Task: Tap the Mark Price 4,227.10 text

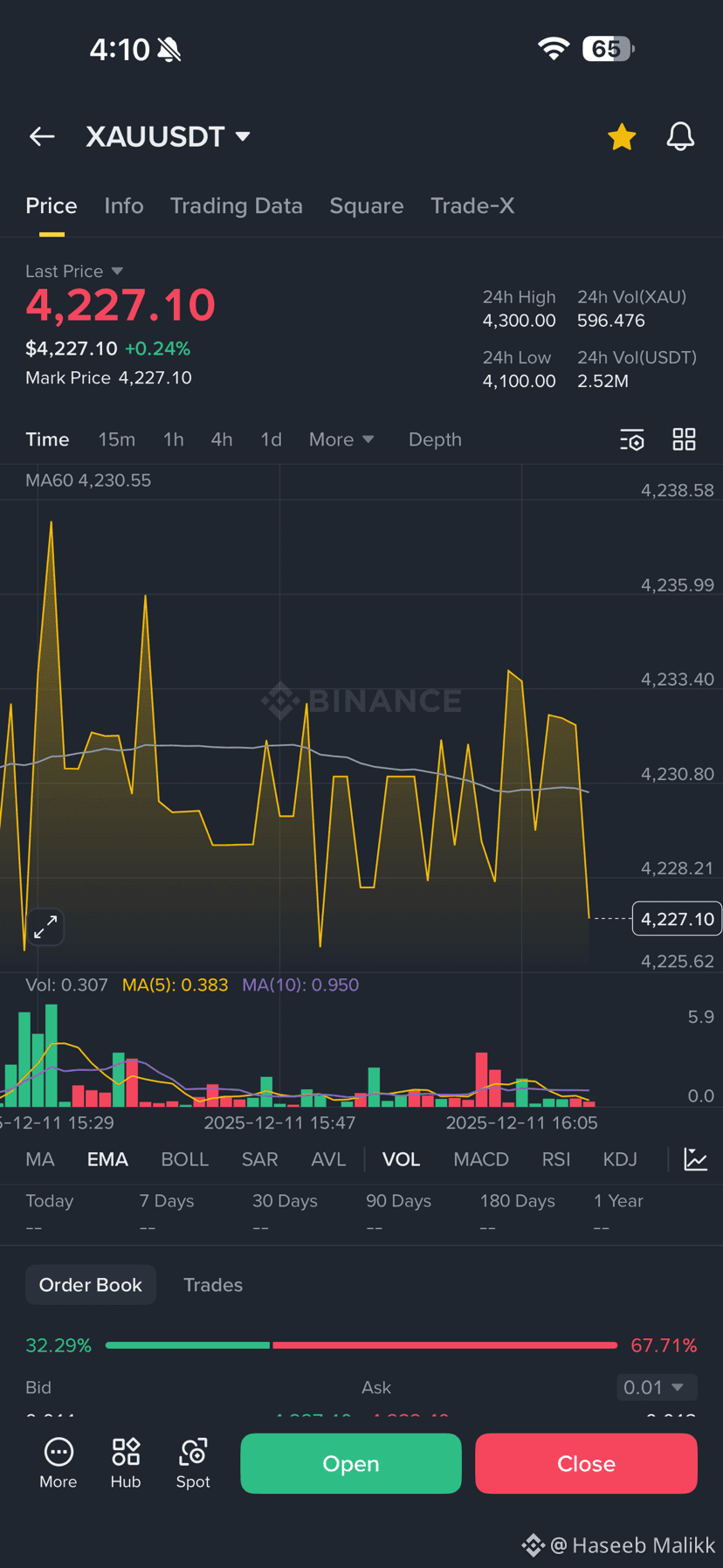Action: click(108, 377)
